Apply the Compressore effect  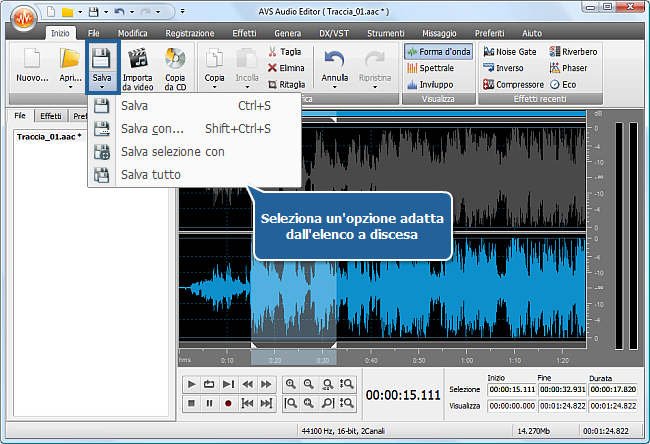click(x=513, y=85)
